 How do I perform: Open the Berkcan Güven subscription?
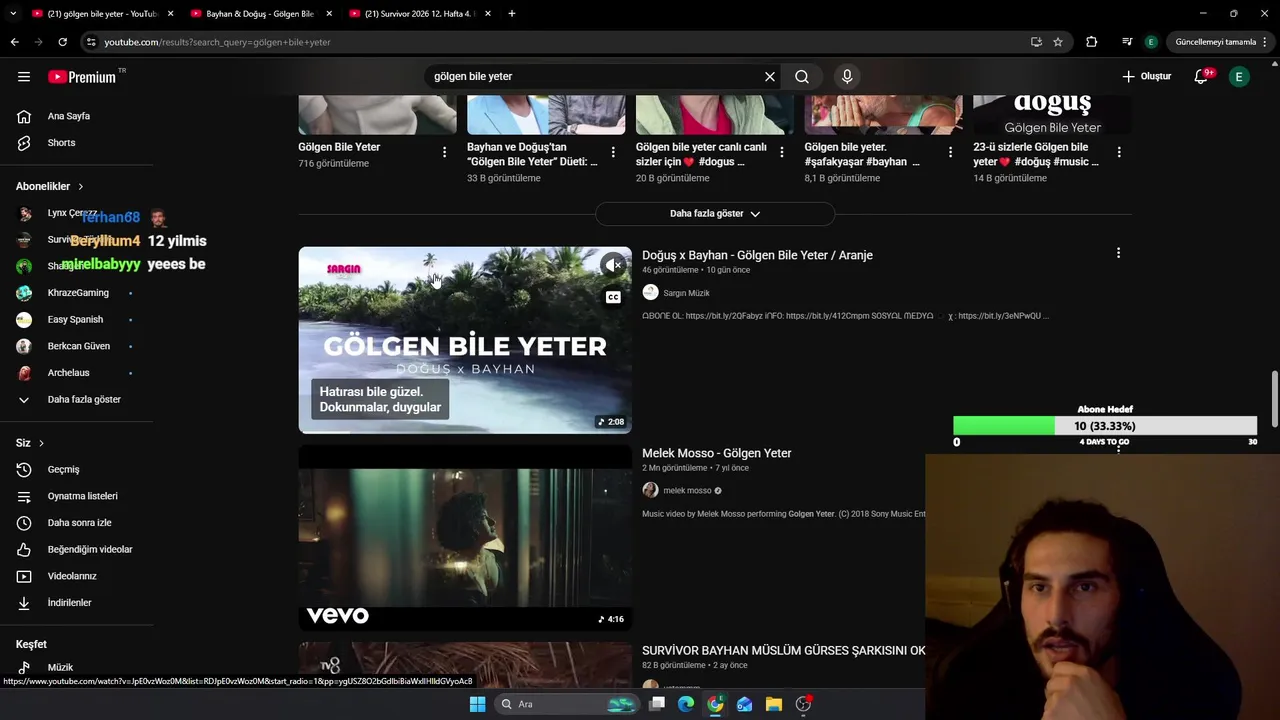77,346
